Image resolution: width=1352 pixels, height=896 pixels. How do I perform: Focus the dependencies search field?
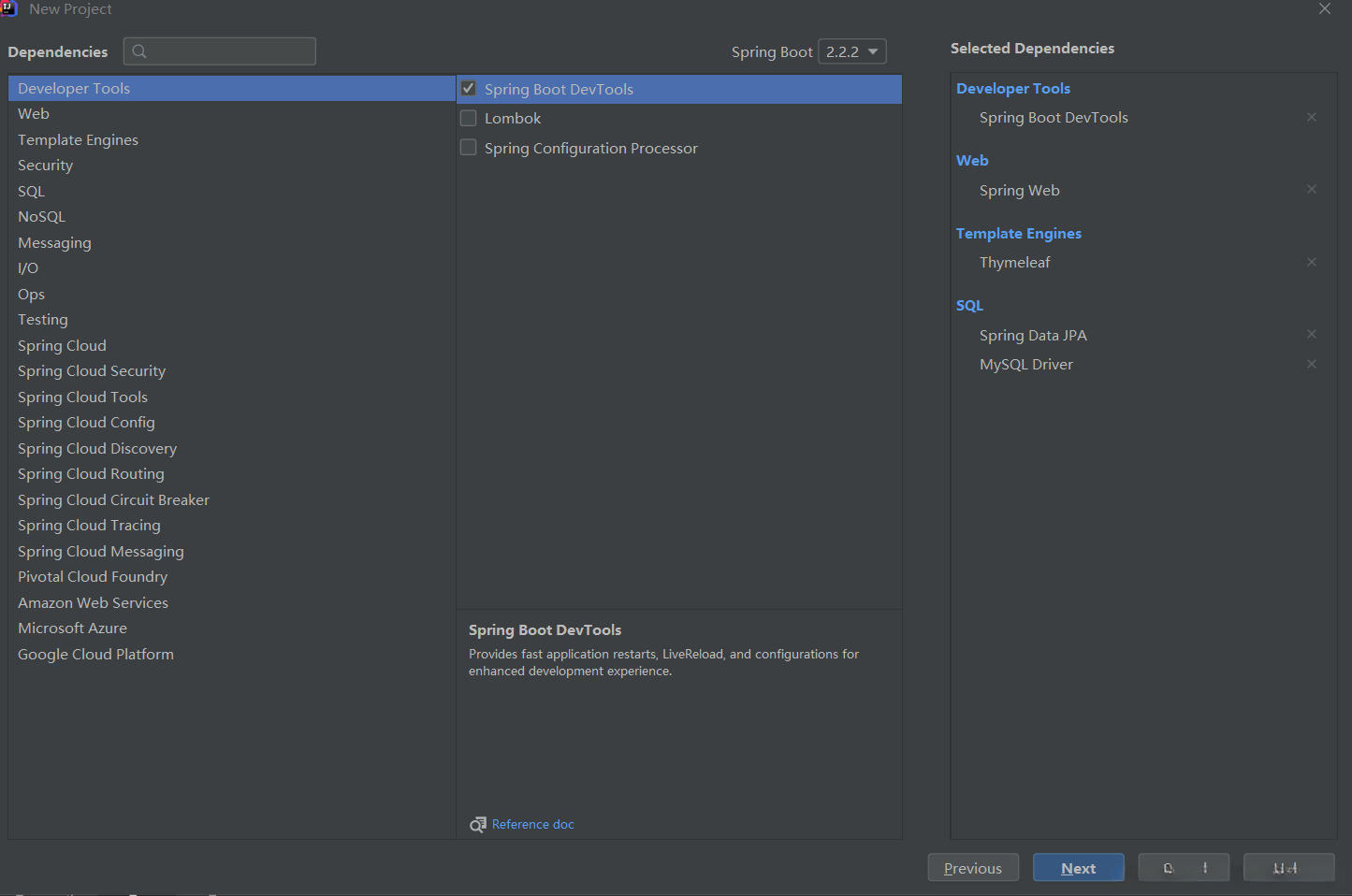230,51
